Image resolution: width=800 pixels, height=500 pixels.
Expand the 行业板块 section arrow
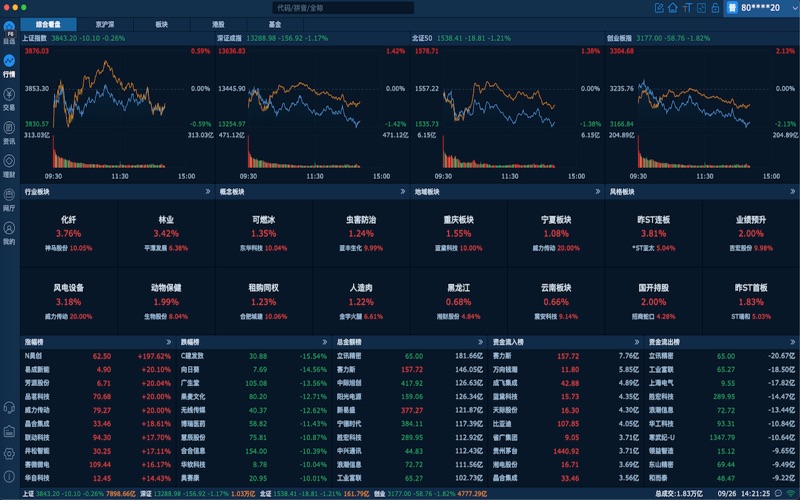click(207, 190)
